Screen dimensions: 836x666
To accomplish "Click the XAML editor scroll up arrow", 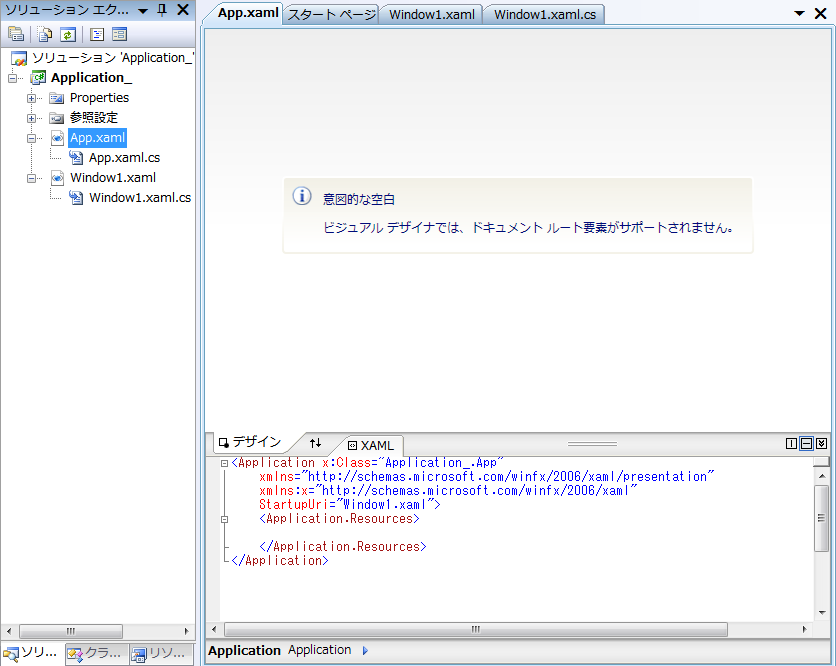I will coord(822,476).
